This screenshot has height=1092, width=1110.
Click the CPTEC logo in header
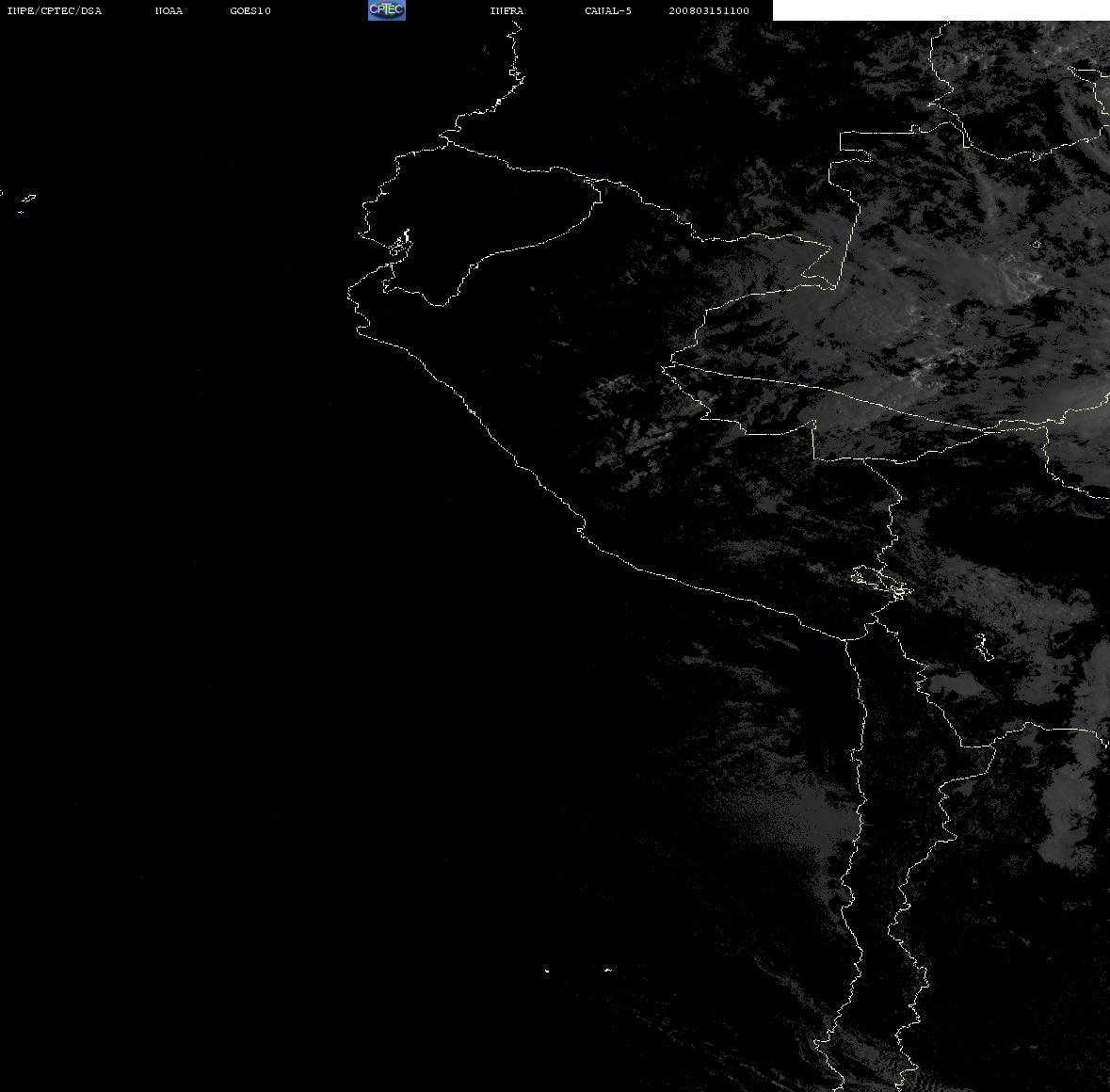click(387, 10)
